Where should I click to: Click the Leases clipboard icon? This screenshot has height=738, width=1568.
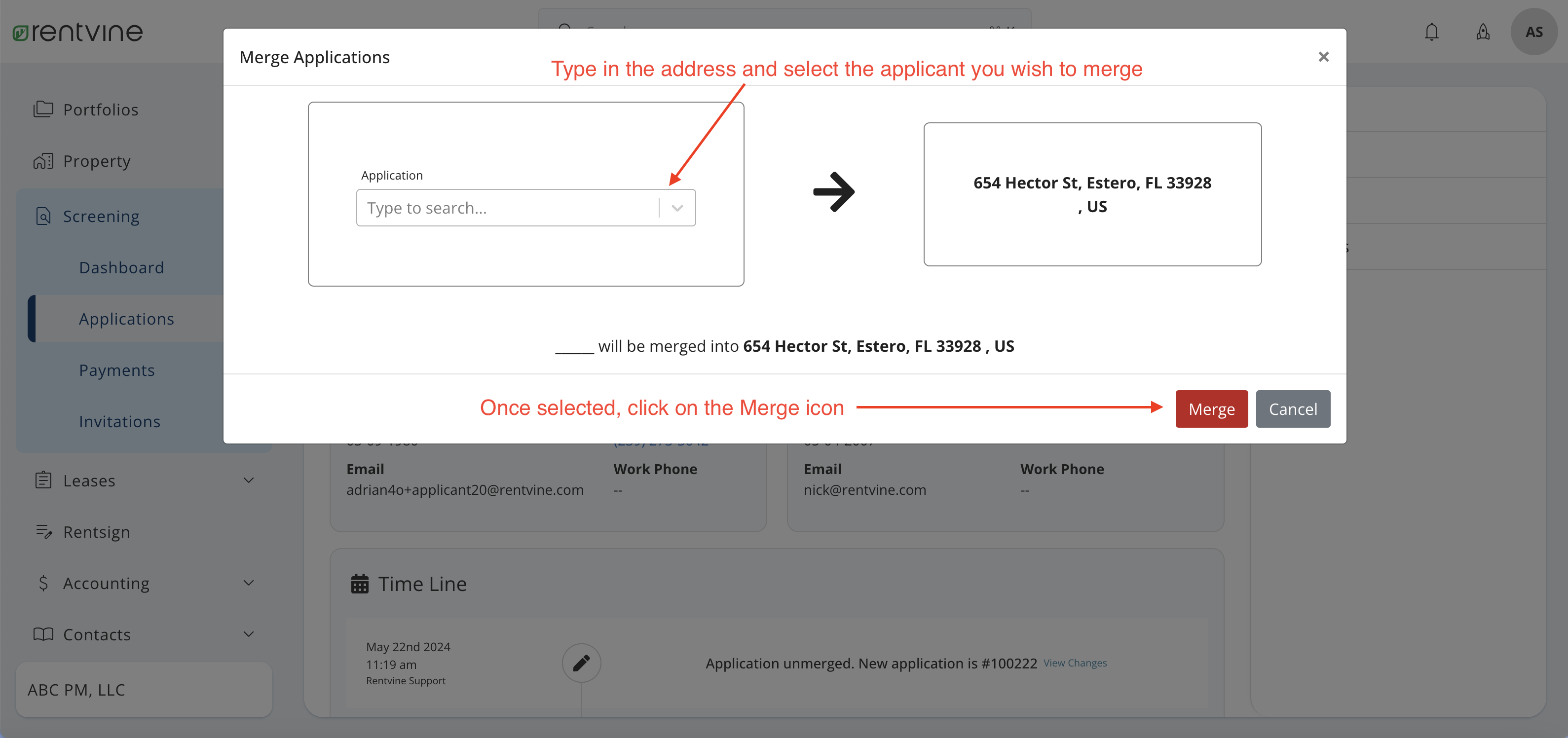[43, 480]
